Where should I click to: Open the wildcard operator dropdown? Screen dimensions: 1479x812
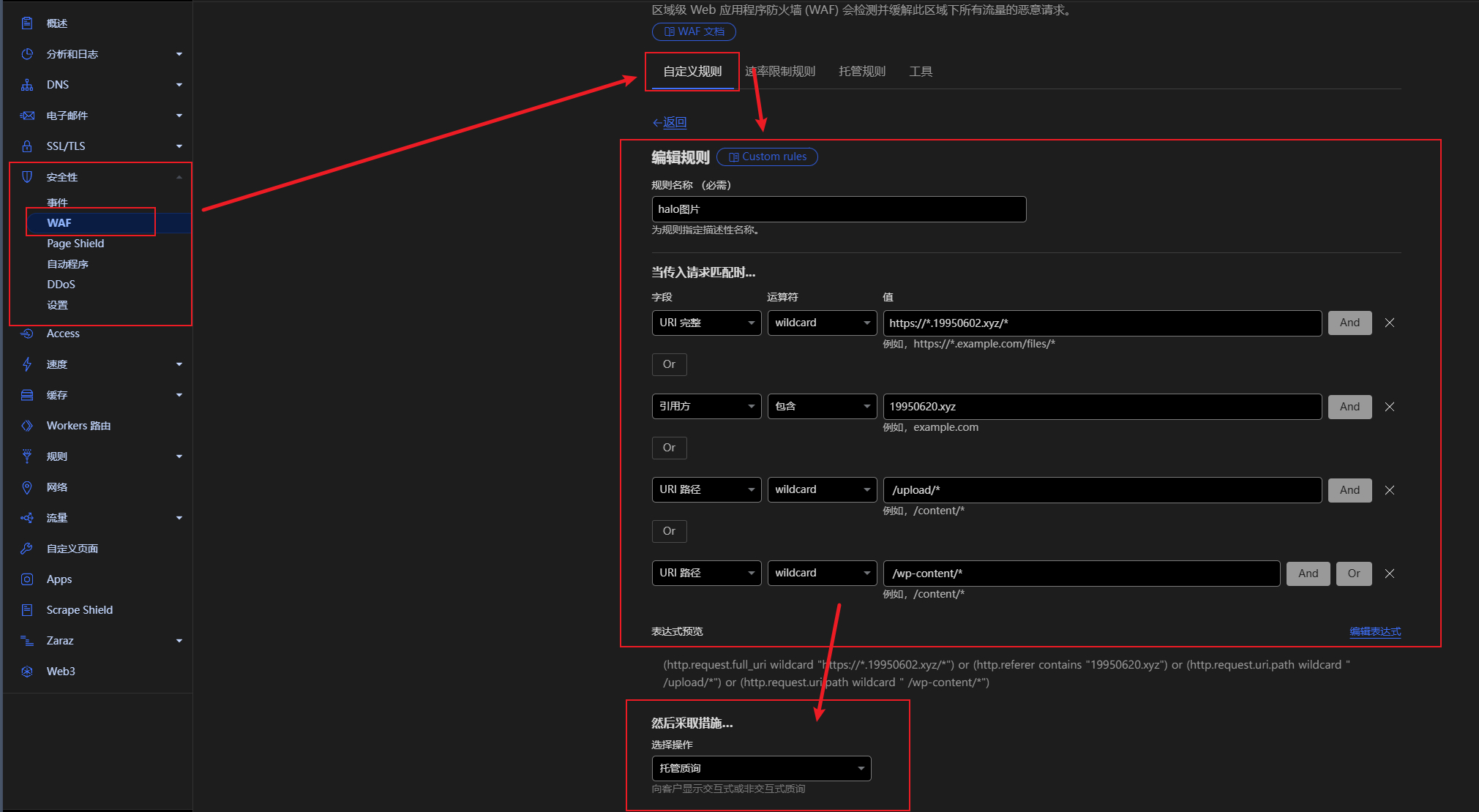click(822, 323)
